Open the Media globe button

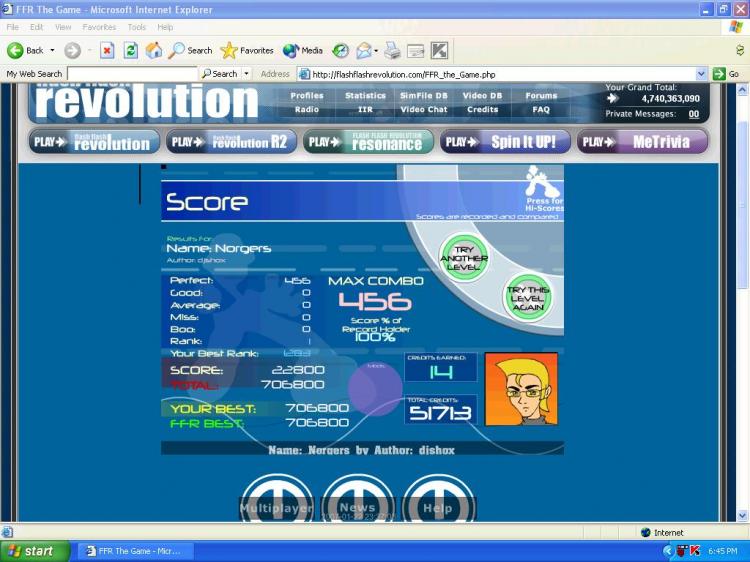(x=291, y=50)
